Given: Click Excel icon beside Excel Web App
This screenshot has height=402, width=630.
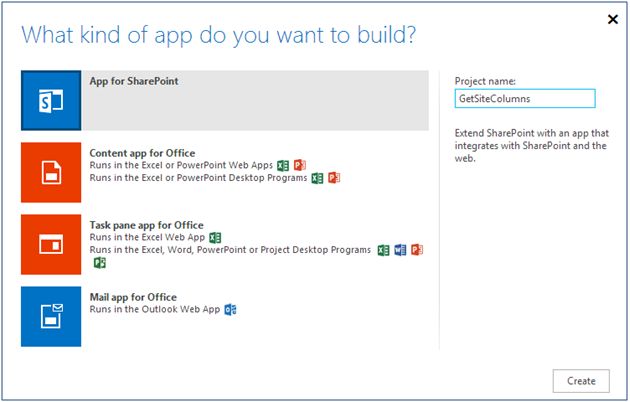Looking at the screenshot, I should [x=215, y=238].
